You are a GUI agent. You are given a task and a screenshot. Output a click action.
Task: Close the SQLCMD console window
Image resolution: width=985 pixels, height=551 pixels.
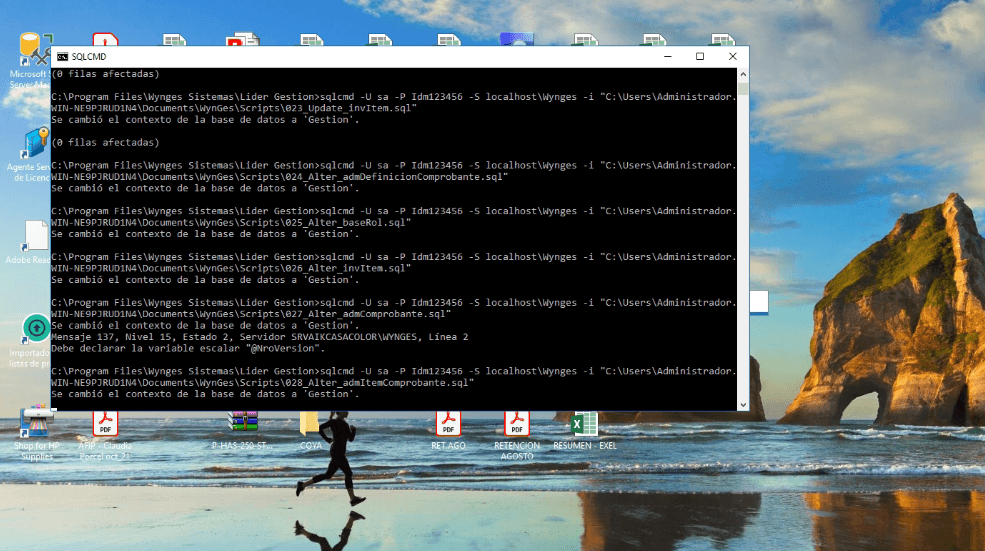click(x=732, y=57)
